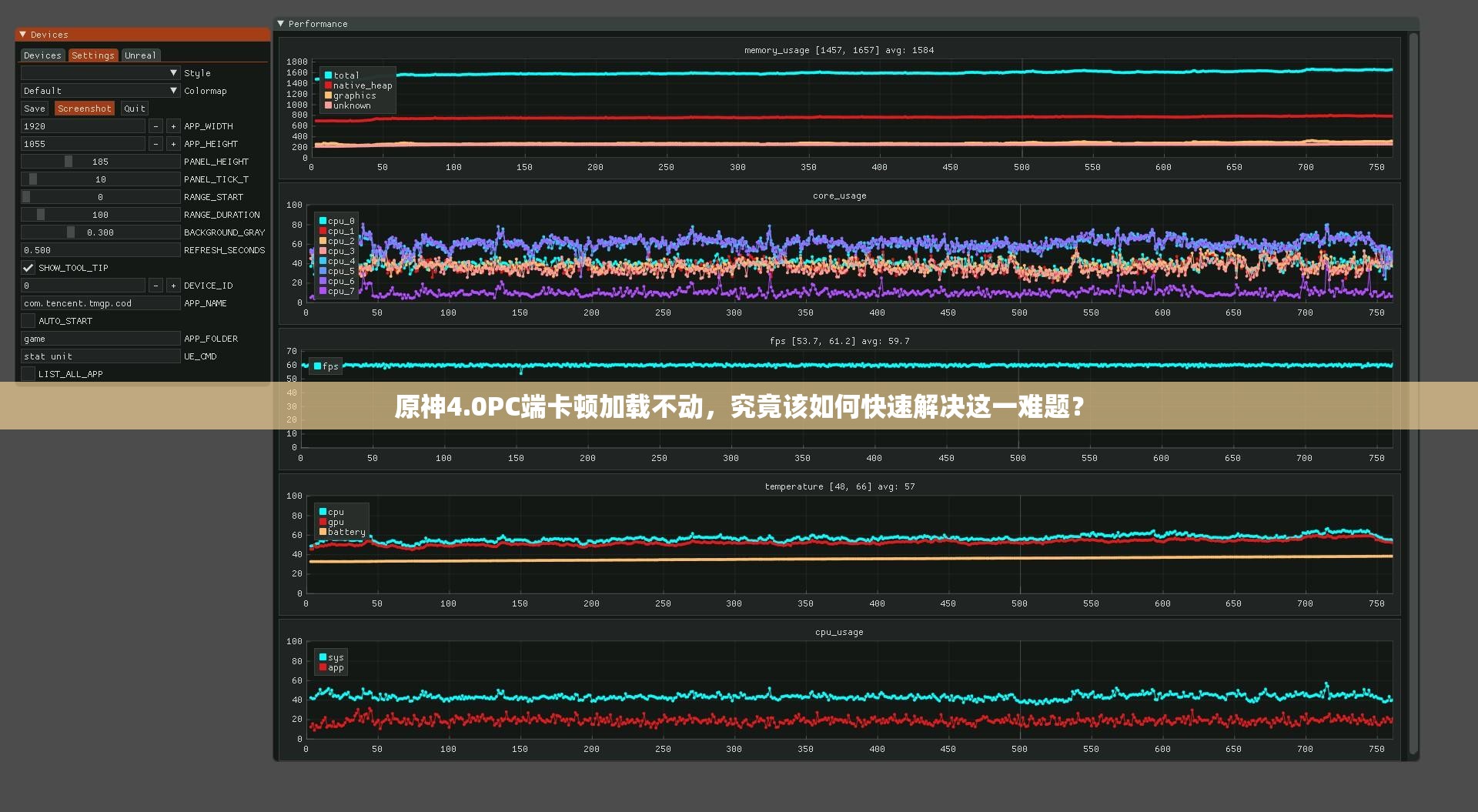Image resolution: width=1478 pixels, height=812 pixels.
Task: Increase APP_HEIGHT with plus button
Action: [x=173, y=144]
